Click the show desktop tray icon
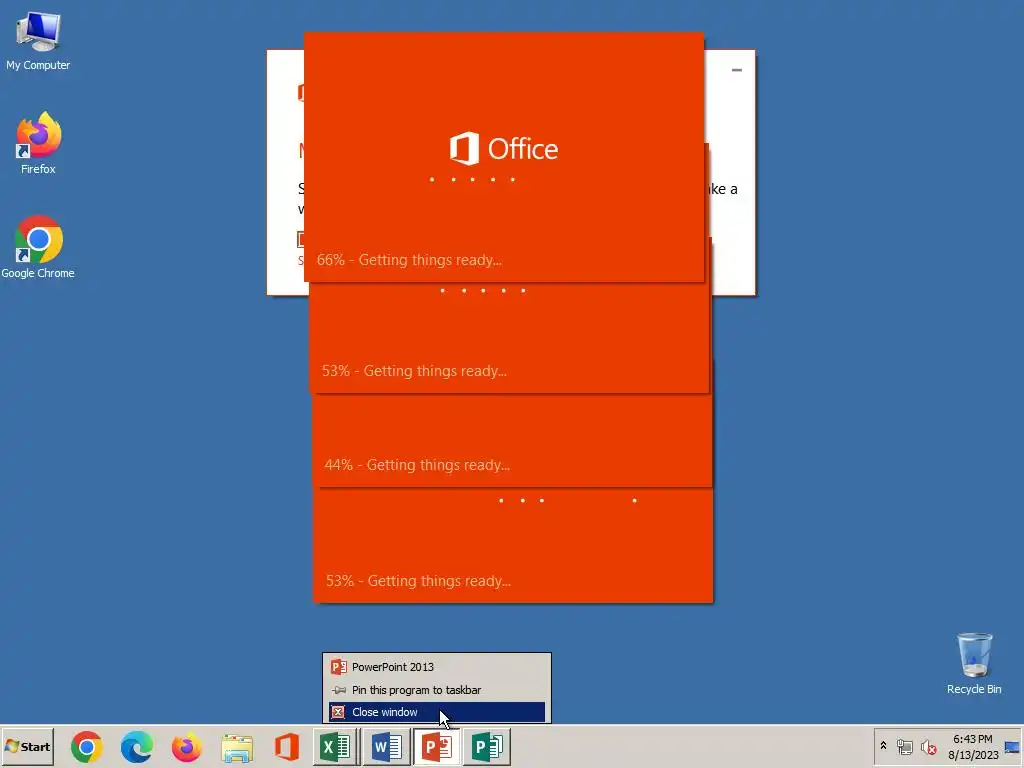The width and height of the screenshot is (1024, 768). 1012,746
